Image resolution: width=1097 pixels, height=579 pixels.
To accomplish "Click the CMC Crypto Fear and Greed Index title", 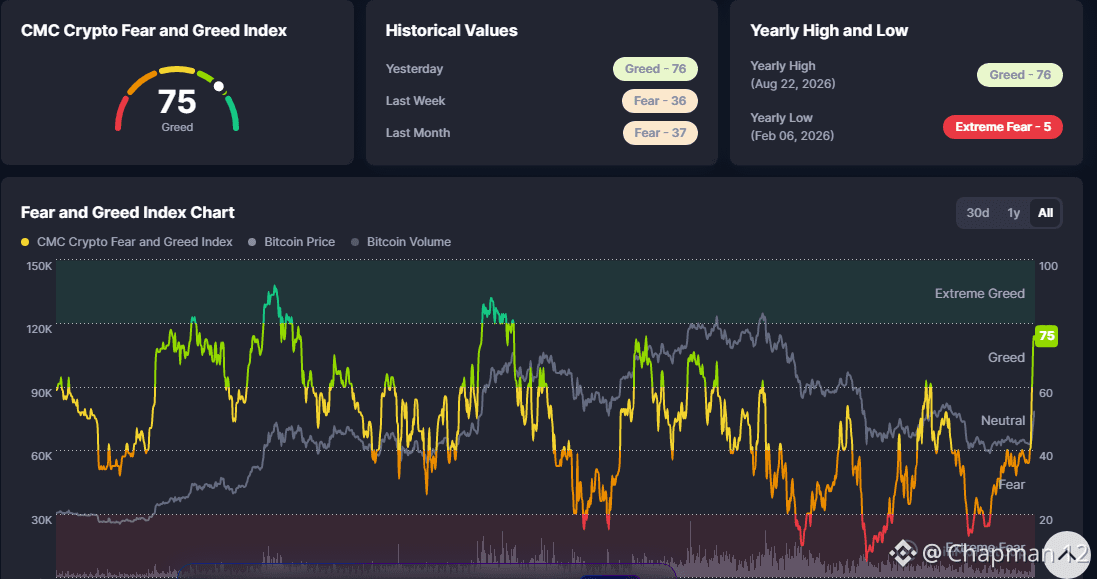I will pos(154,31).
